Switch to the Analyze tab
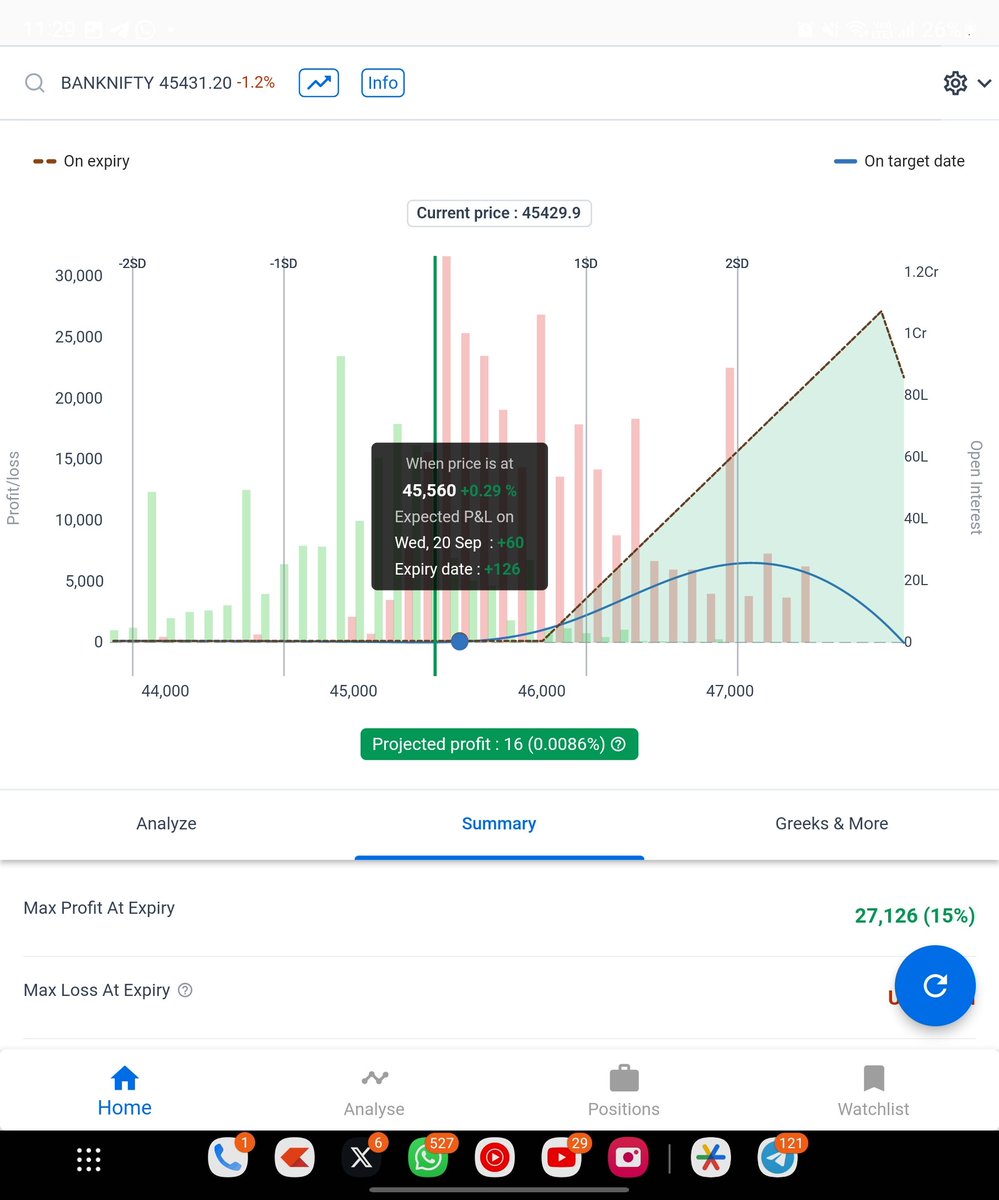This screenshot has height=1200, width=999. point(166,824)
